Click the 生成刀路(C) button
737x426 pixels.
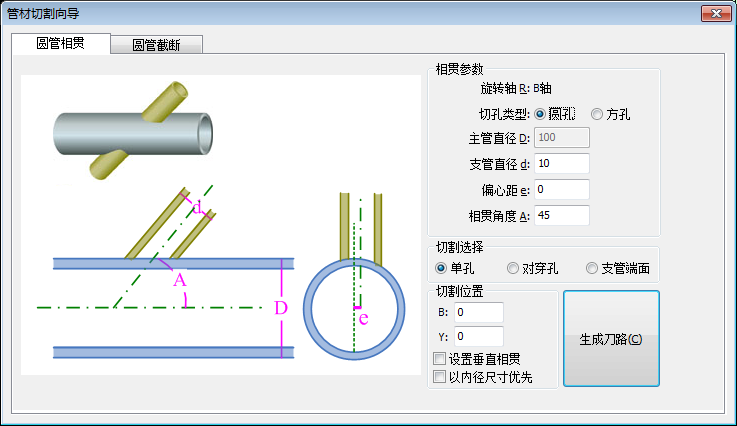tap(611, 339)
